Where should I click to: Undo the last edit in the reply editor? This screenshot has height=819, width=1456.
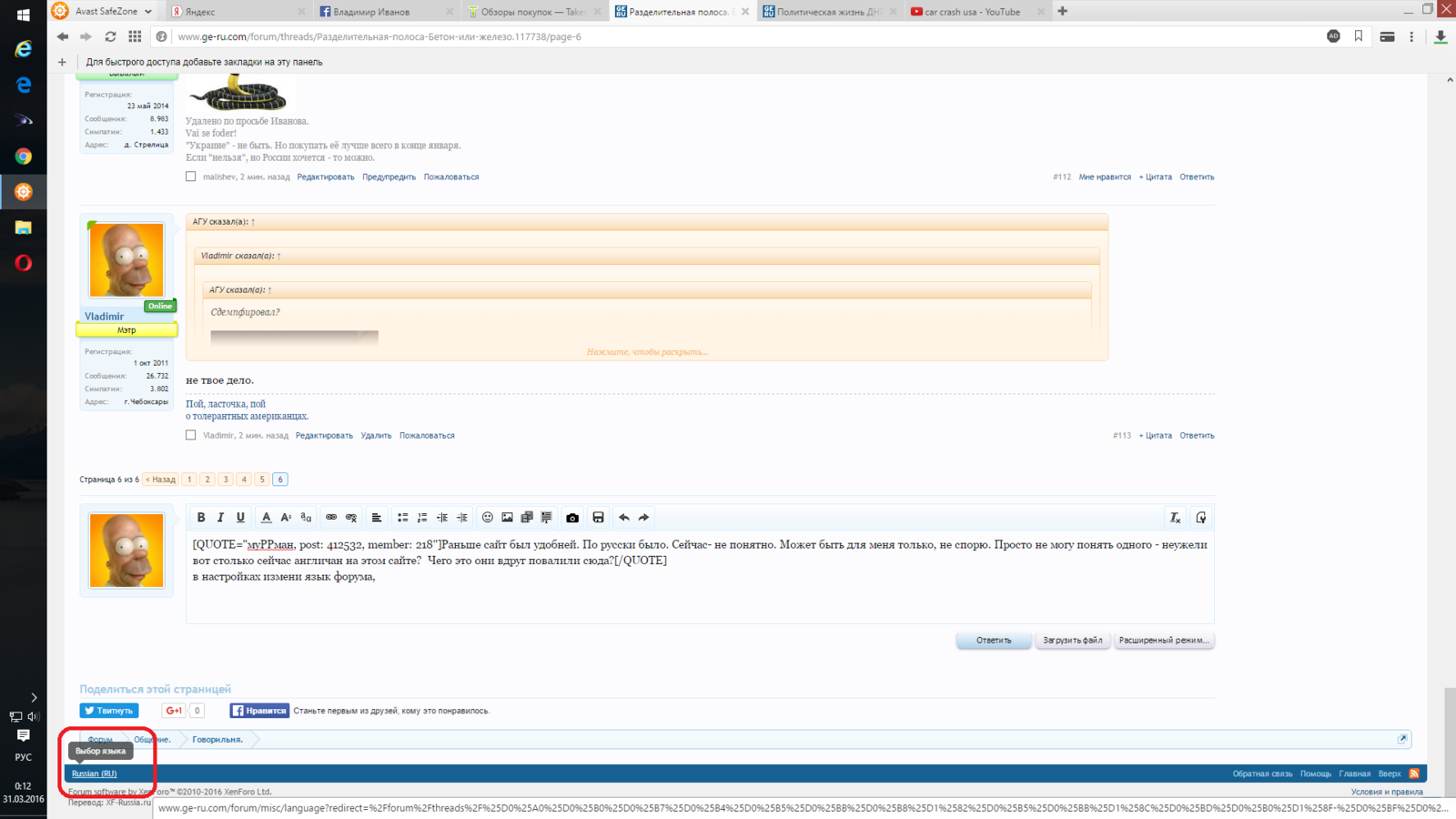[x=624, y=518]
